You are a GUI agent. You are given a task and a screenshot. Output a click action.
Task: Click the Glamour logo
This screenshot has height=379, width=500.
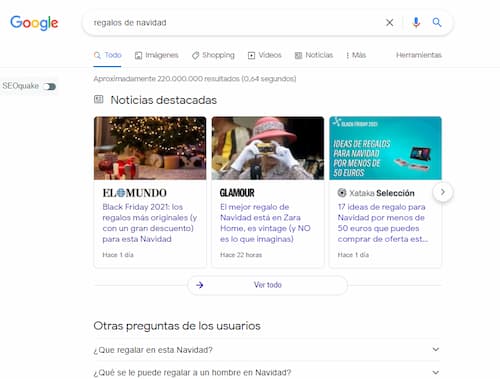237,193
